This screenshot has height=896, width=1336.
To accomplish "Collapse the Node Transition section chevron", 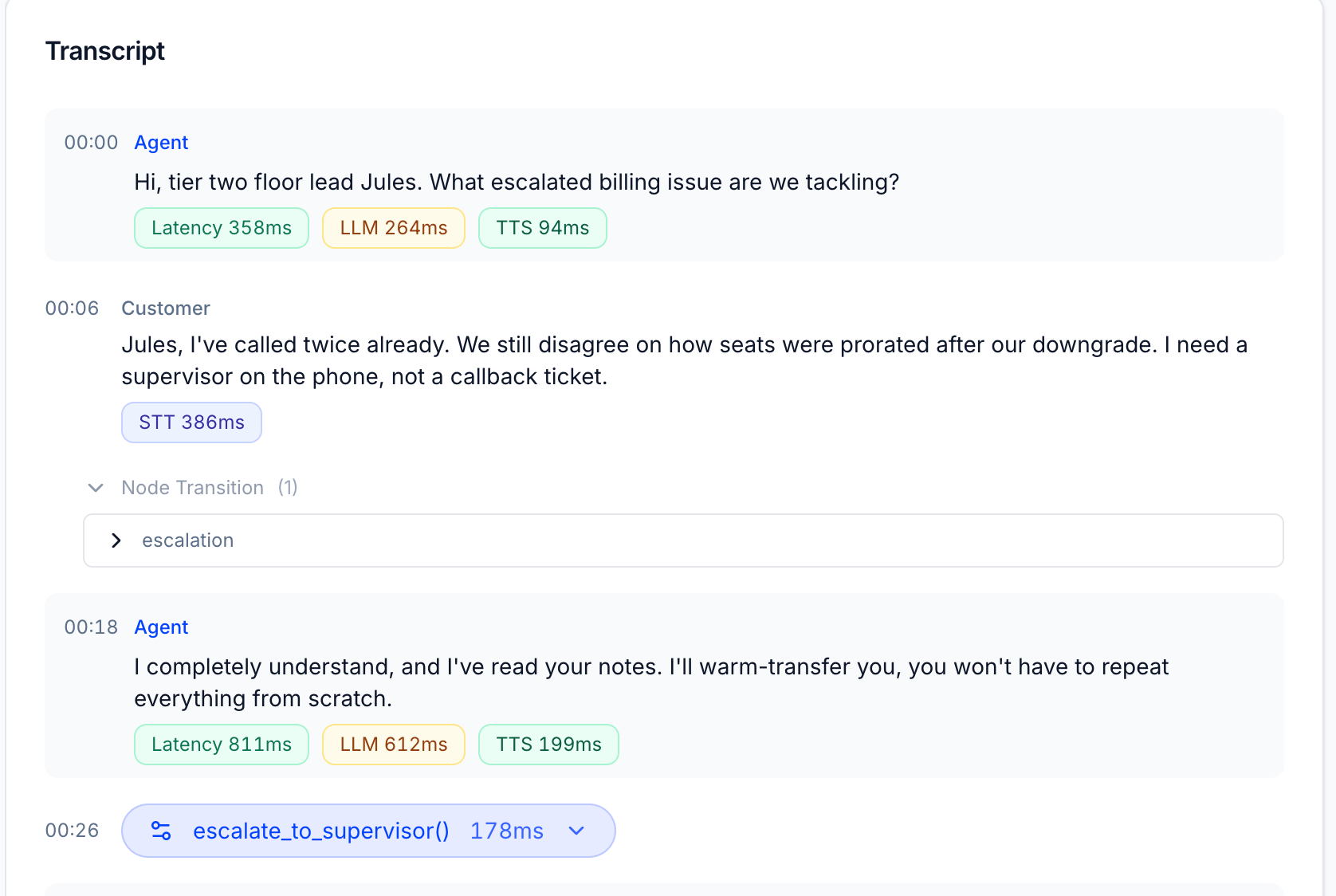I will click(96, 488).
